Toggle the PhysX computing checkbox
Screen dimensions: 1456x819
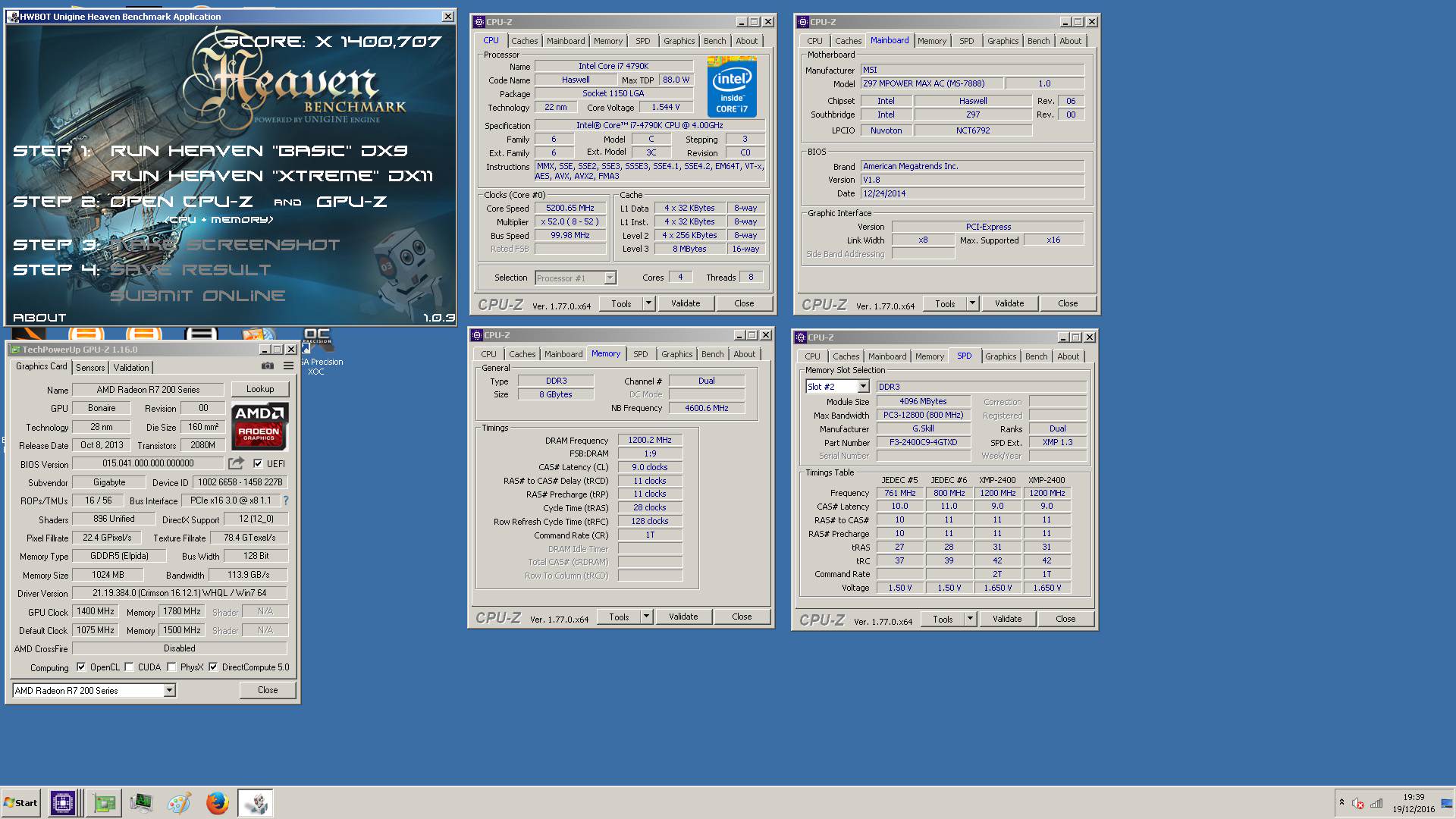pyautogui.click(x=172, y=667)
